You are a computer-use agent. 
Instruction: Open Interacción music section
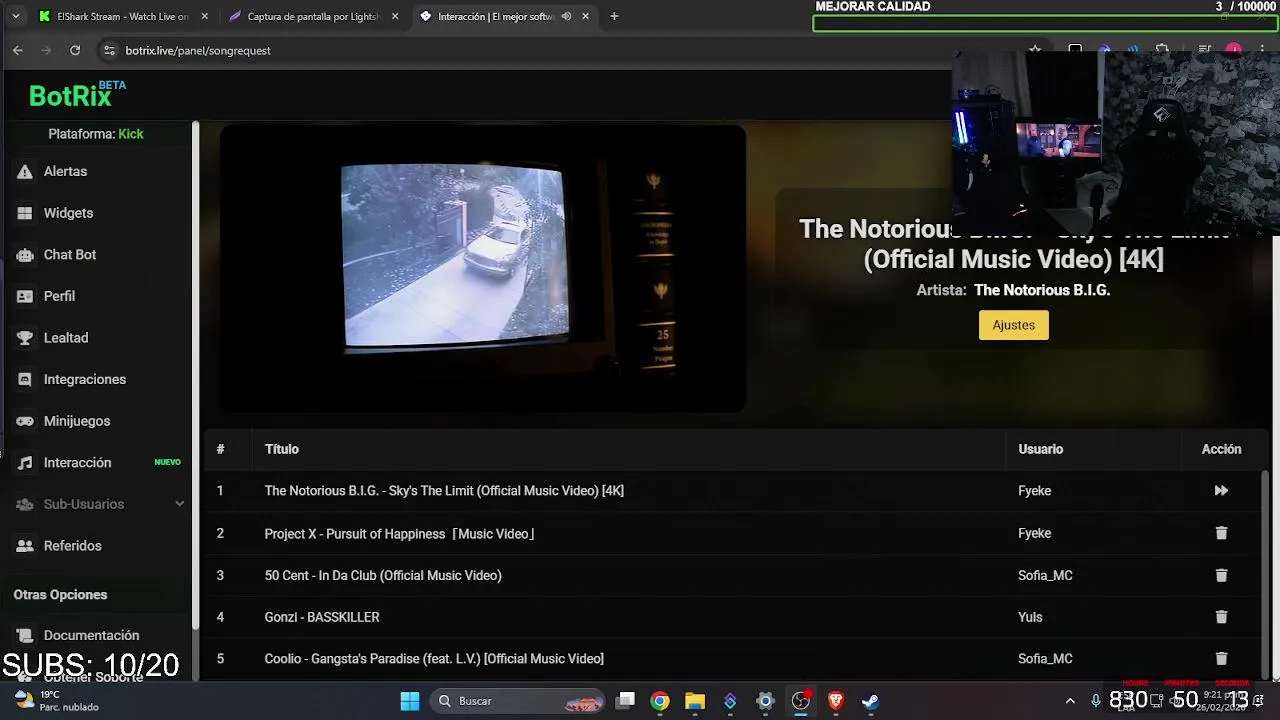coord(77,463)
